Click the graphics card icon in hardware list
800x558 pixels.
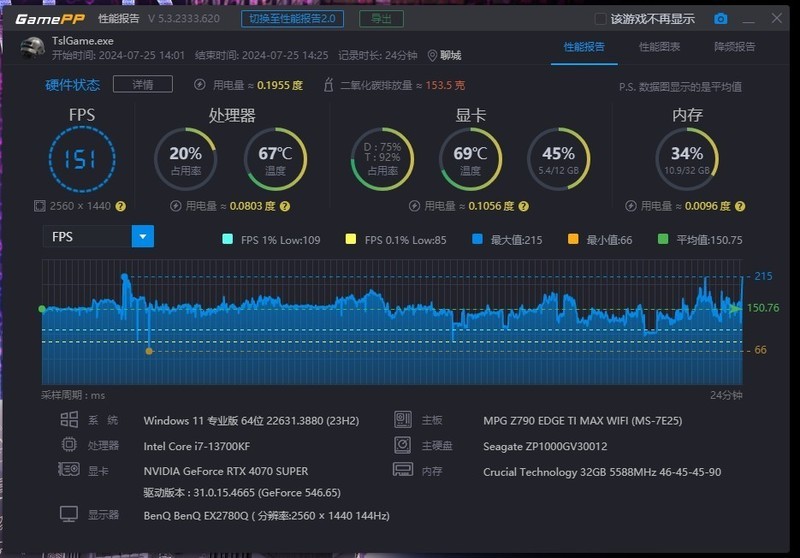coord(69,469)
